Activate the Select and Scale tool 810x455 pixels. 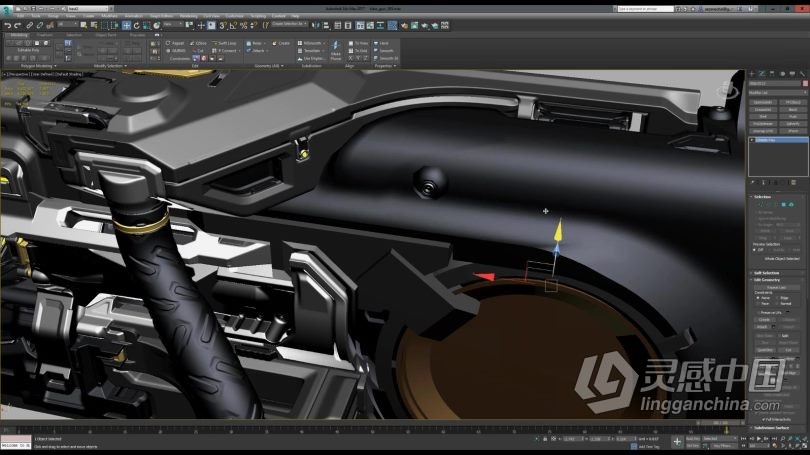coord(147,25)
